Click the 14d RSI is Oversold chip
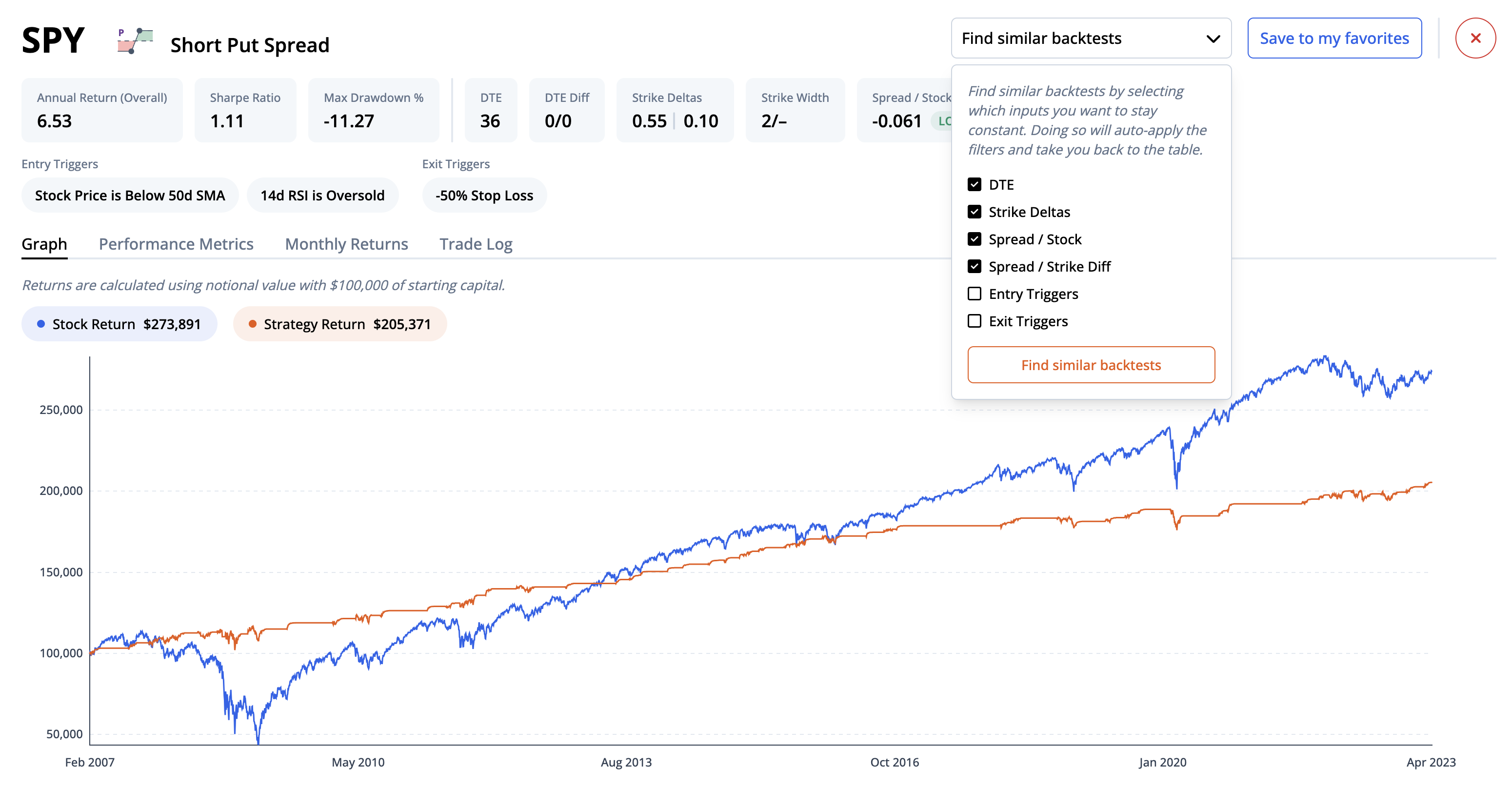1512x788 pixels. [322, 196]
